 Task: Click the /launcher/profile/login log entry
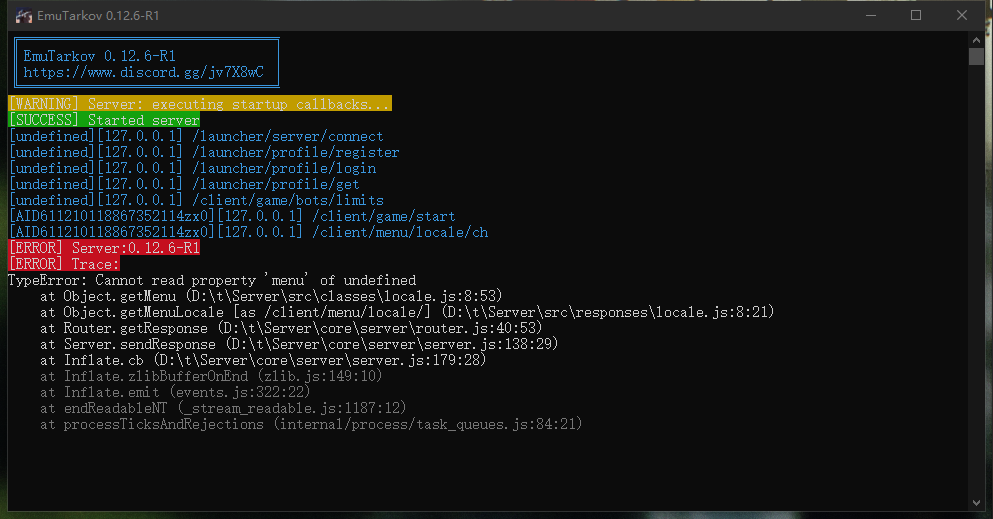[193, 168]
